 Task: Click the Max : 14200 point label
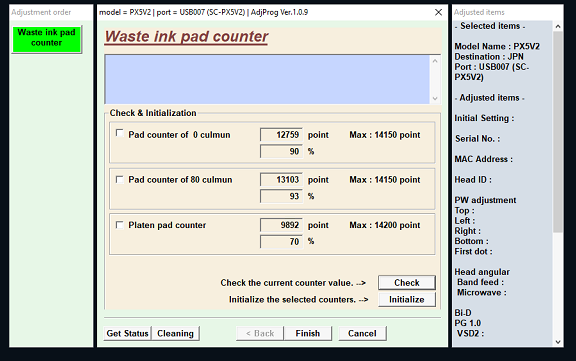[385, 225]
